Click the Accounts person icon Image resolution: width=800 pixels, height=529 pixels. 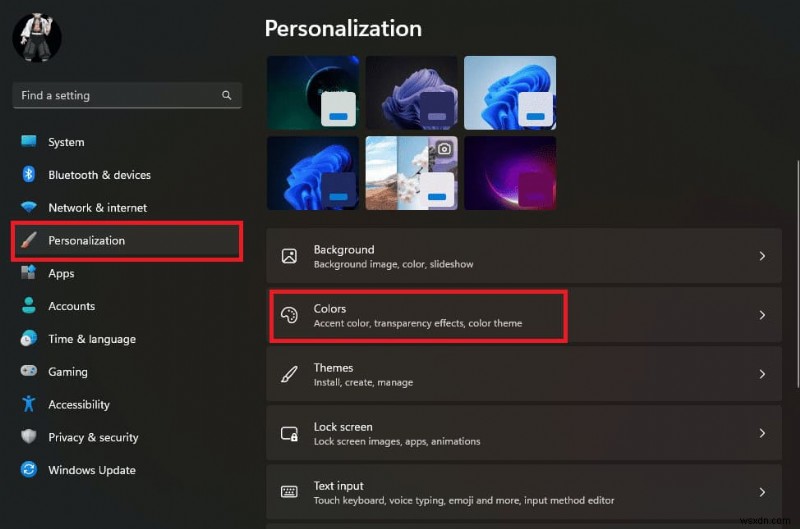click(x=29, y=306)
